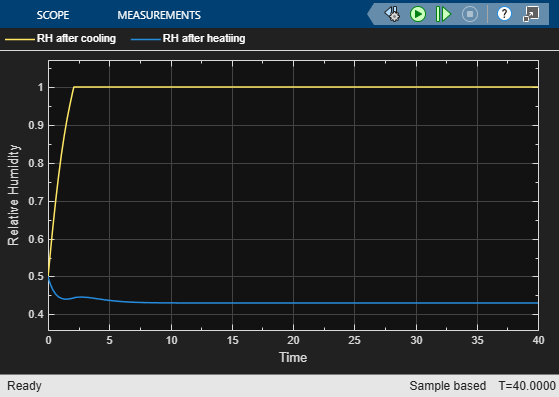
Task: Click the yellow legend line swatch
Action: tap(20, 39)
